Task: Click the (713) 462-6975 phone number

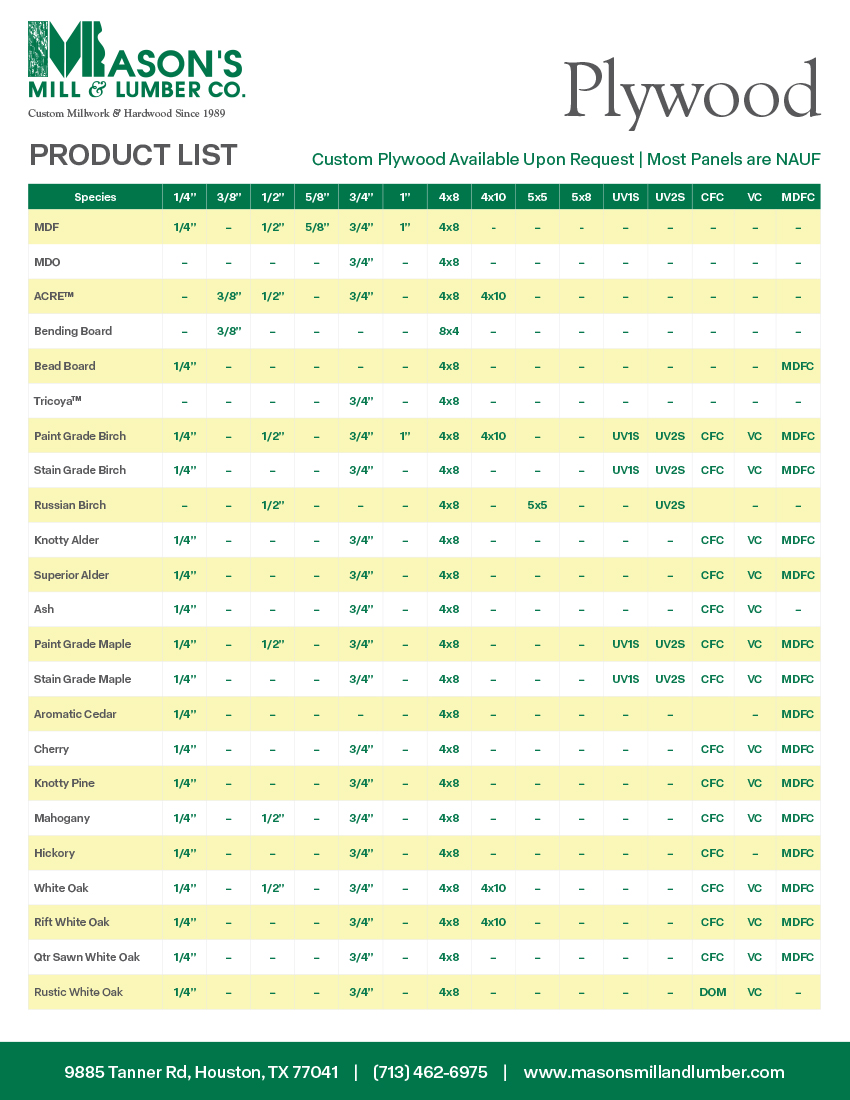Action: (x=430, y=1072)
